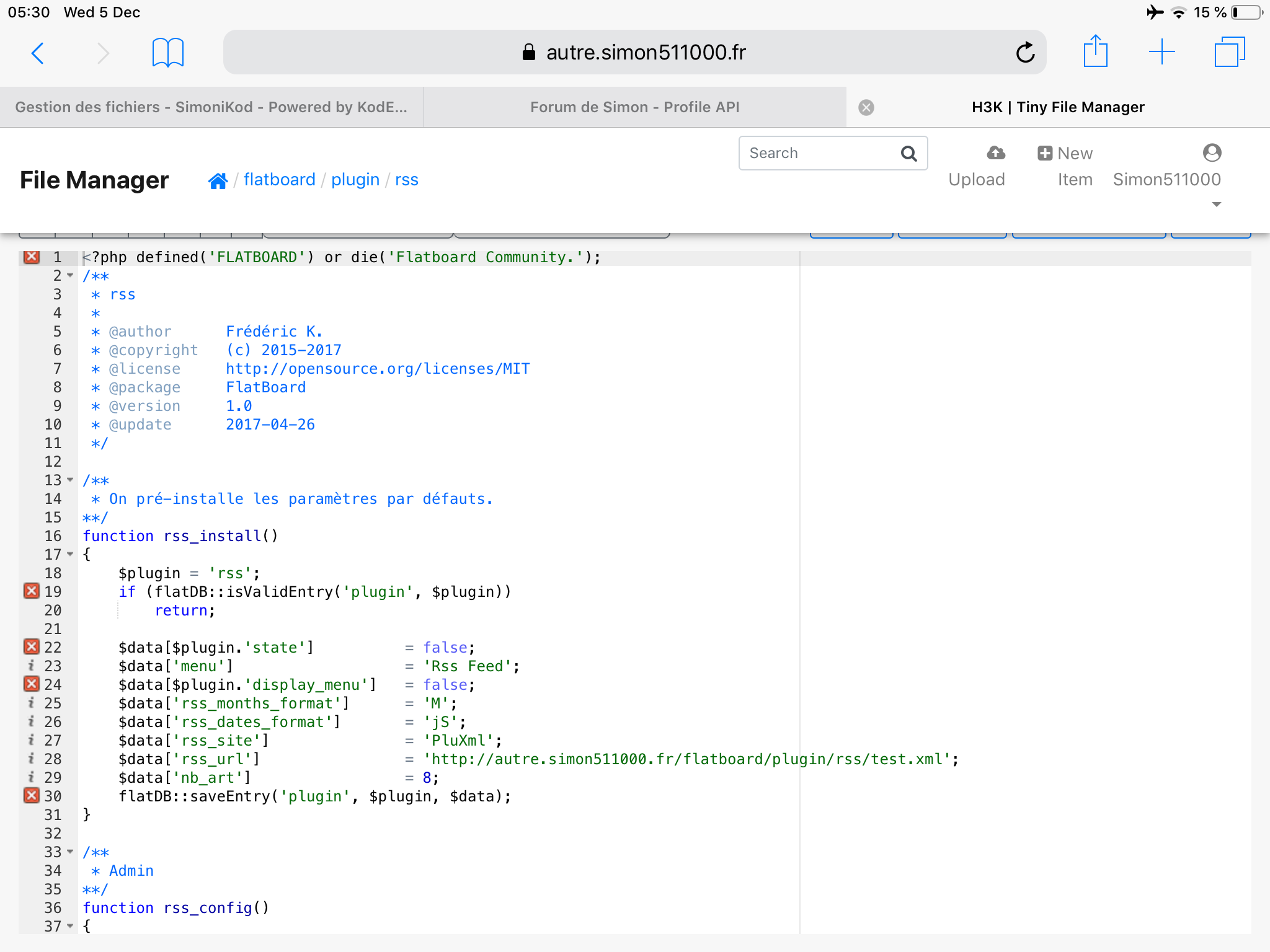1270x952 pixels.
Task: Click the error marker on line 19
Action: 32,591
